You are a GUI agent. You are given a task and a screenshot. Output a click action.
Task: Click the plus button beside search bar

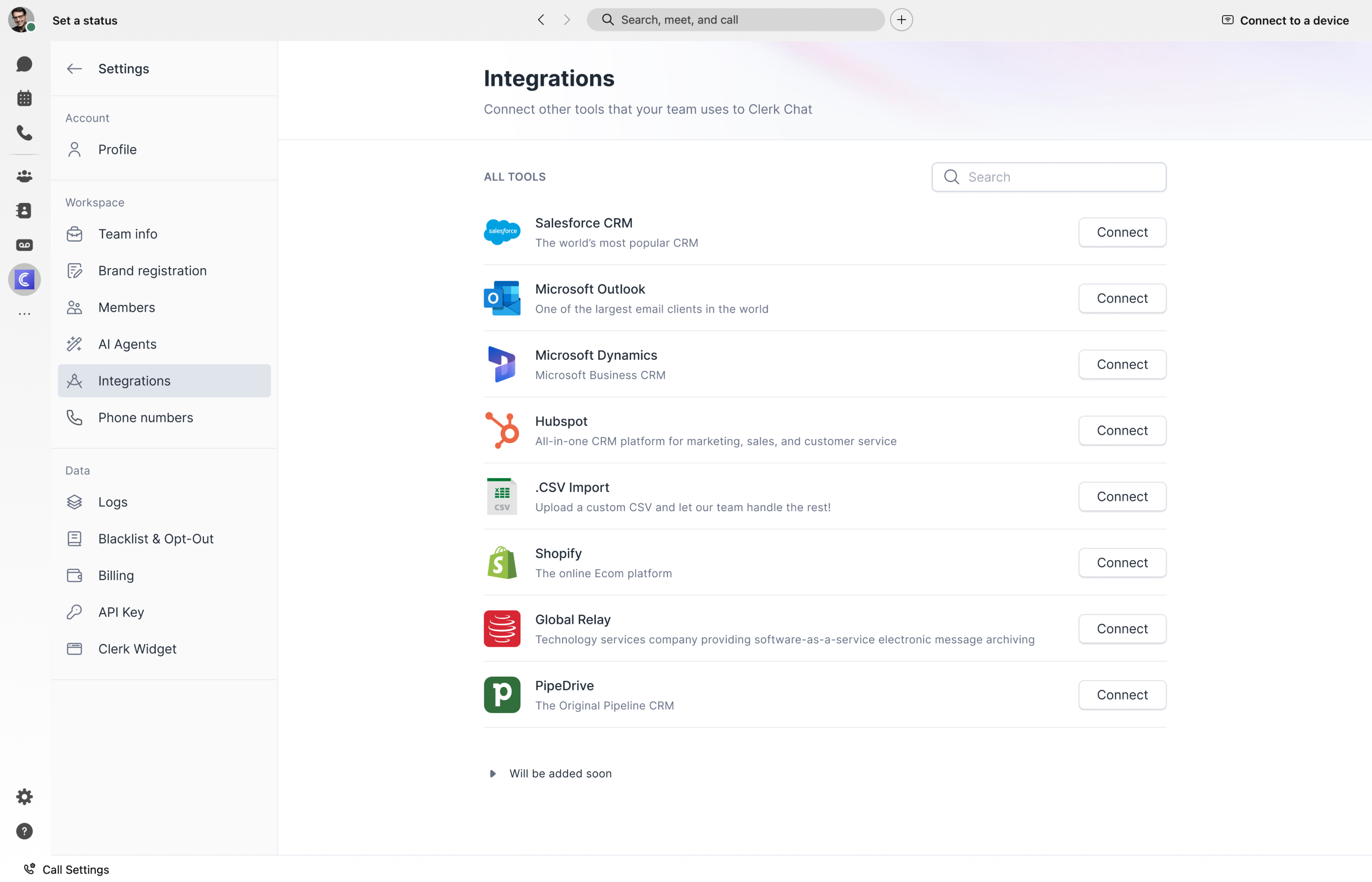pyautogui.click(x=901, y=20)
